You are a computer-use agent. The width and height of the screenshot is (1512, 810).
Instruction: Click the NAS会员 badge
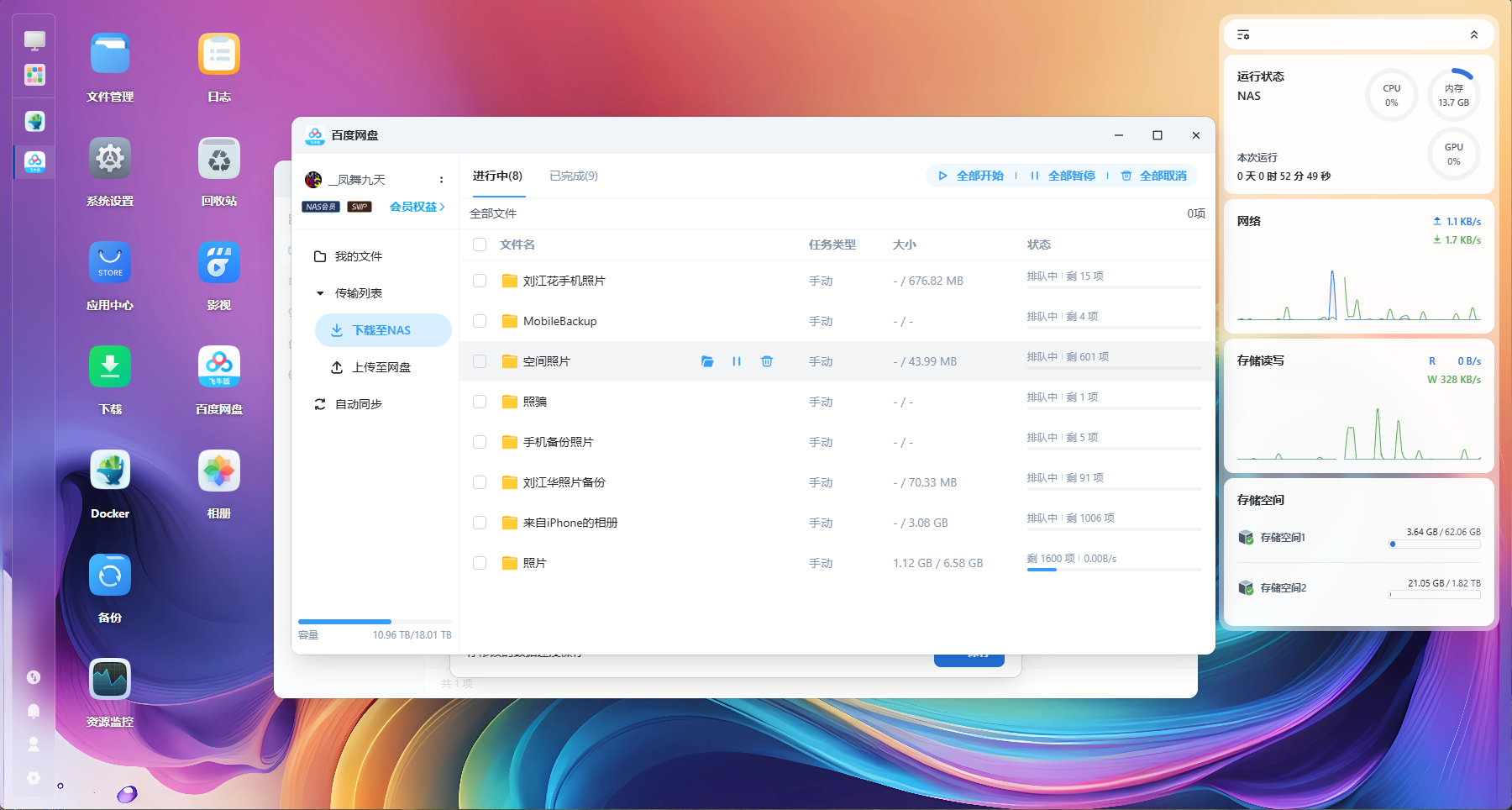click(321, 207)
